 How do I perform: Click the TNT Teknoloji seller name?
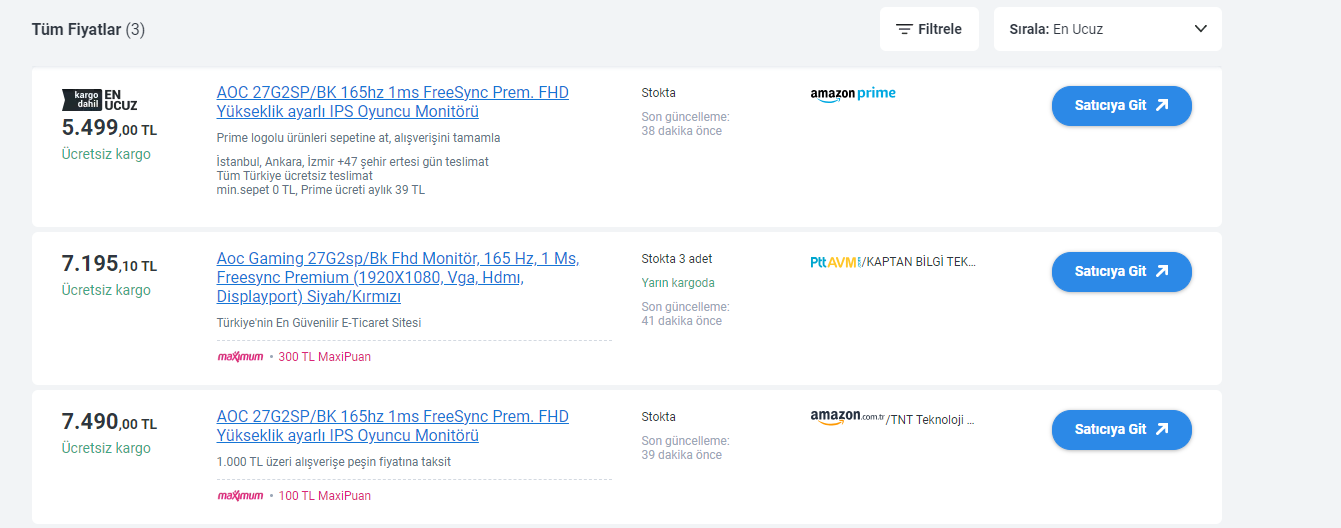point(932,420)
